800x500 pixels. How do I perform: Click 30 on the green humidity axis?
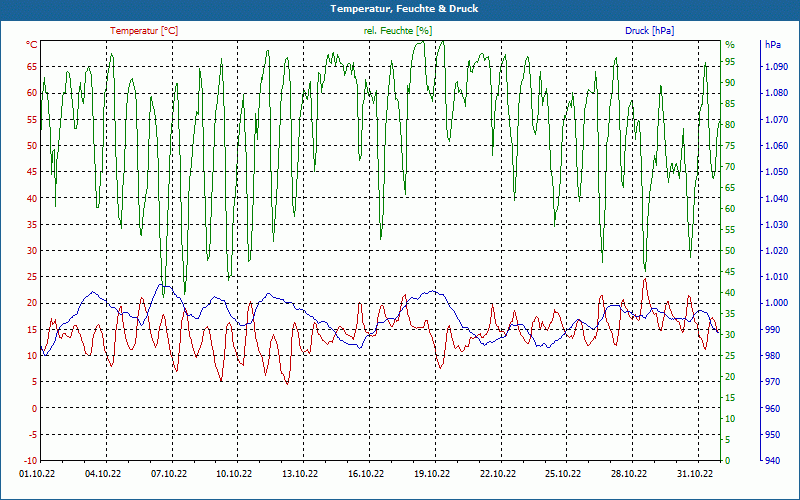(730, 335)
